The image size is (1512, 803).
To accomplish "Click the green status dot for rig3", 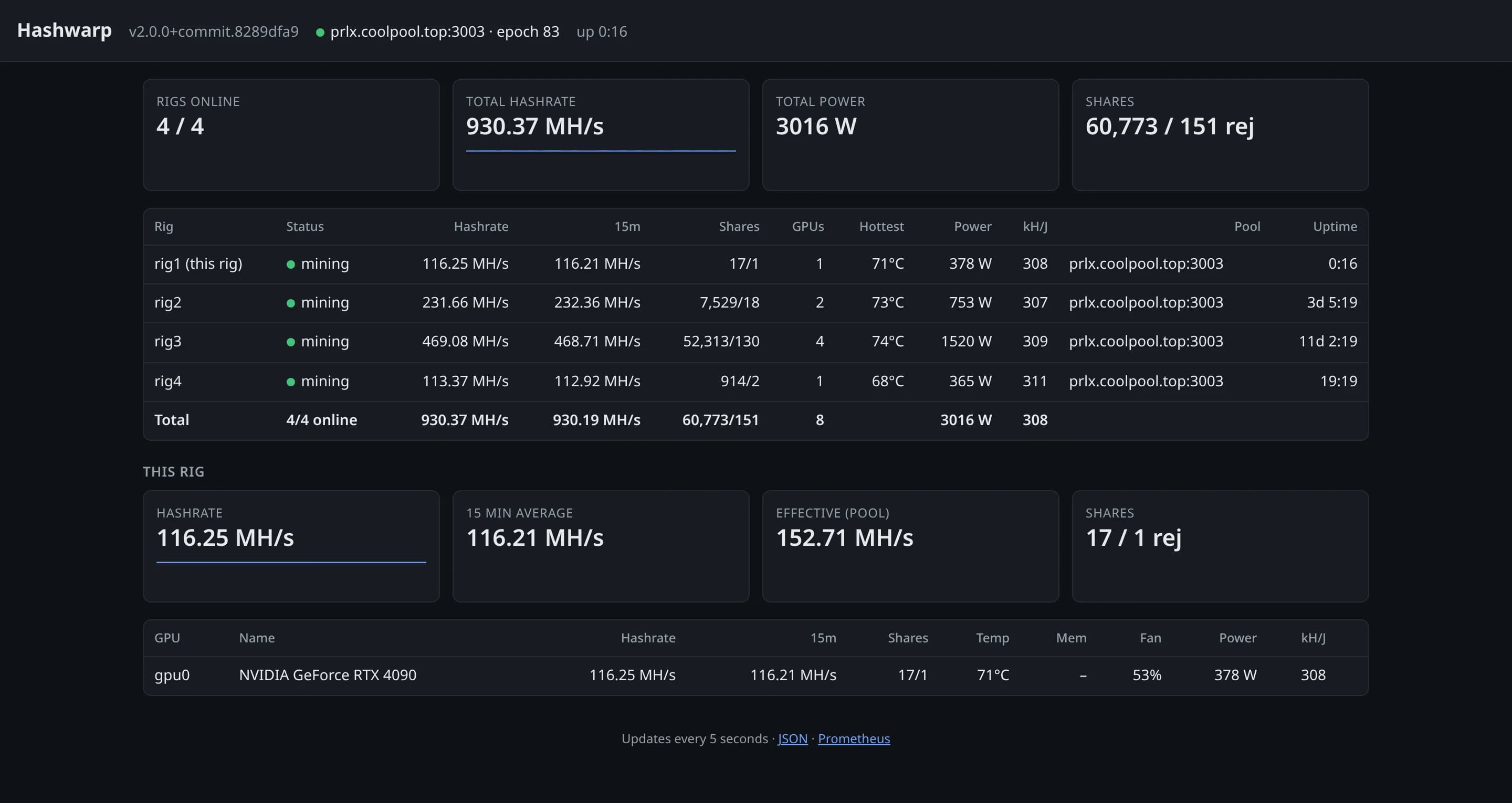I will pyautogui.click(x=290, y=342).
